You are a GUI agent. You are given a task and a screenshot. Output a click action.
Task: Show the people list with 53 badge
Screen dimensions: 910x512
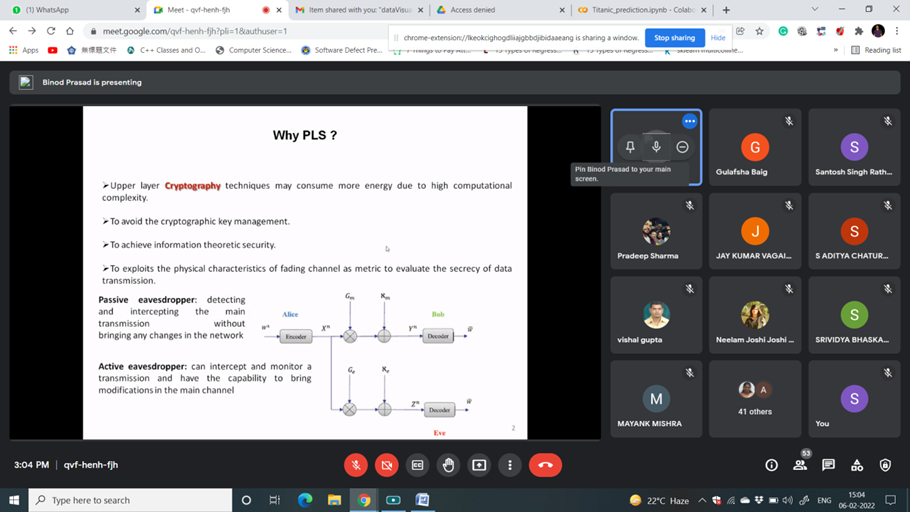click(x=800, y=465)
